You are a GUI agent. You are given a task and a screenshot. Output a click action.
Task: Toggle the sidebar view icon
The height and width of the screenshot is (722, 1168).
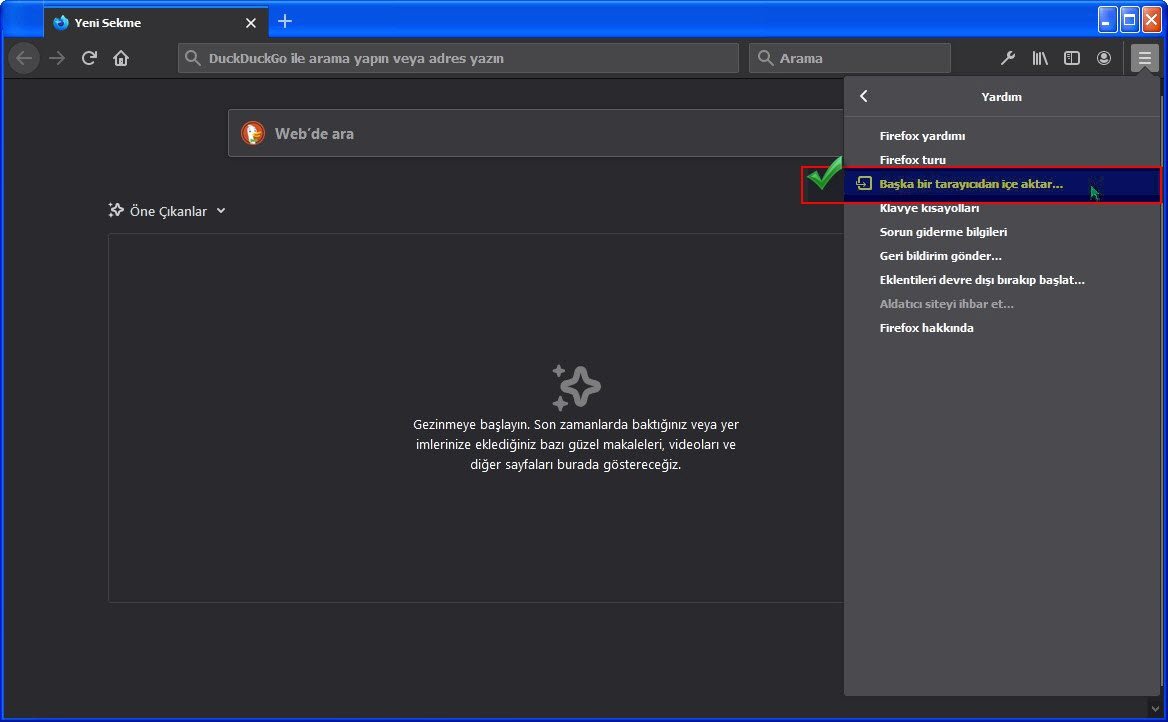[1072, 58]
